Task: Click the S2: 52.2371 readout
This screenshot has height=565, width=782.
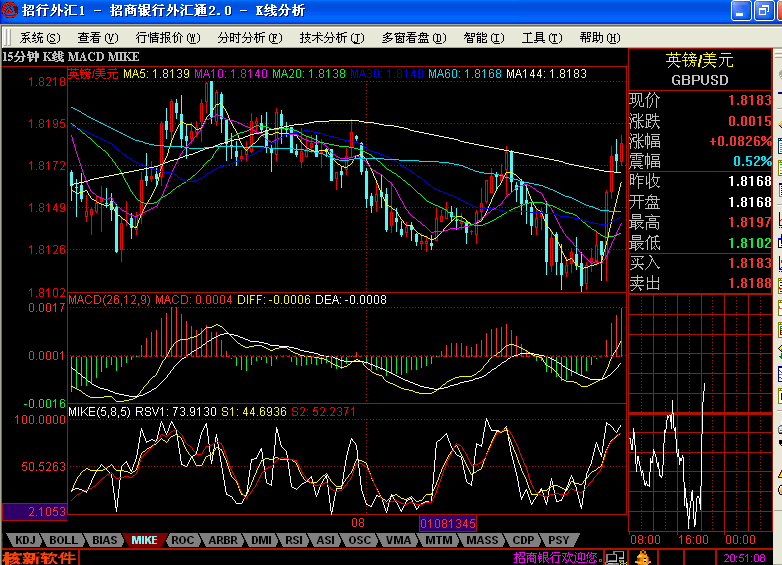Action: (x=323, y=412)
